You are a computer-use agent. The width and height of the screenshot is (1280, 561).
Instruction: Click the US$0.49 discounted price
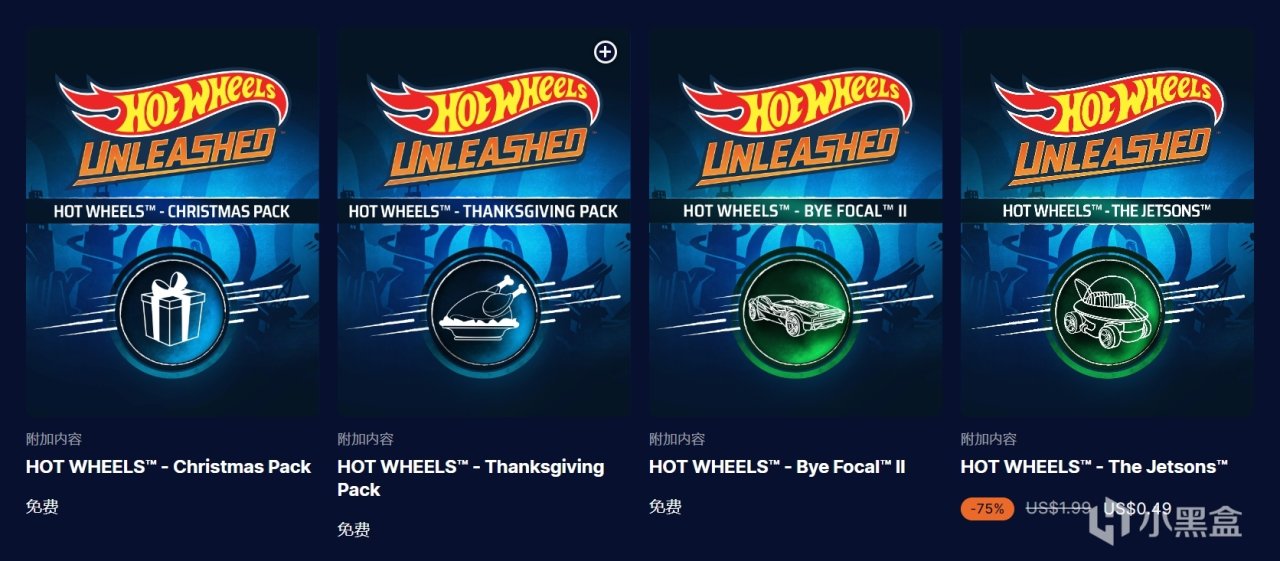click(1137, 508)
